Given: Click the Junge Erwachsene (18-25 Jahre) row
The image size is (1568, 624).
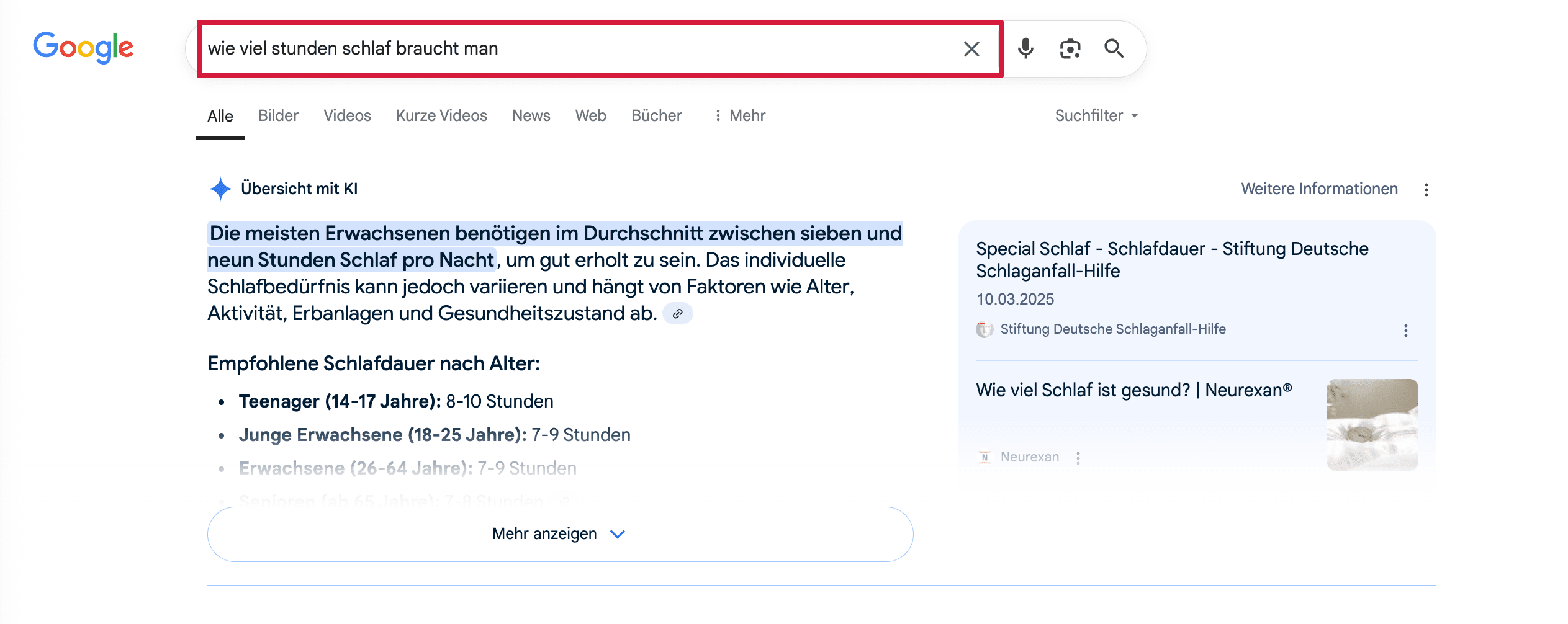Looking at the screenshot, I should [435, 435].
